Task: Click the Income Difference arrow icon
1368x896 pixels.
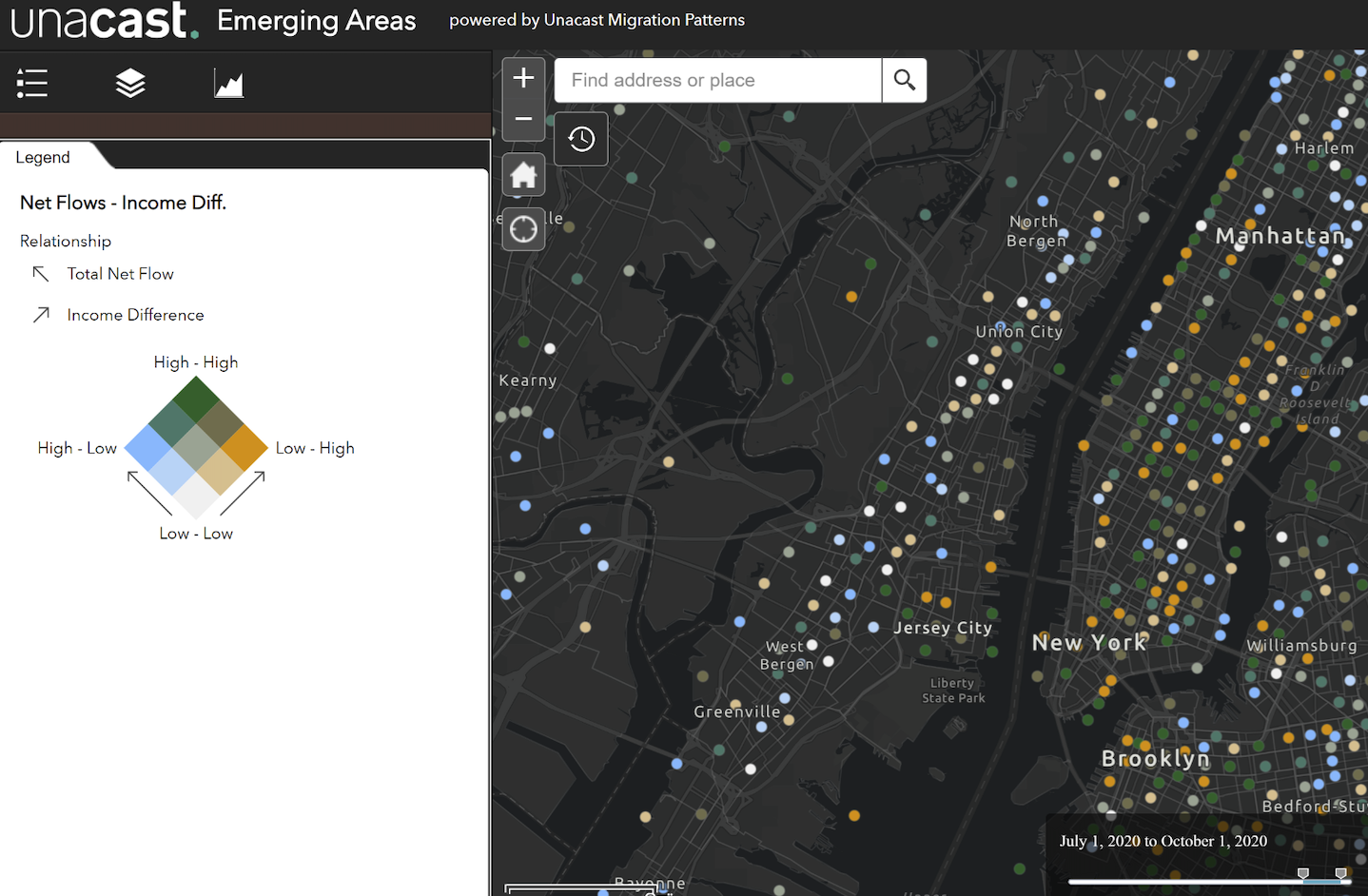Action: pos(41,315)
